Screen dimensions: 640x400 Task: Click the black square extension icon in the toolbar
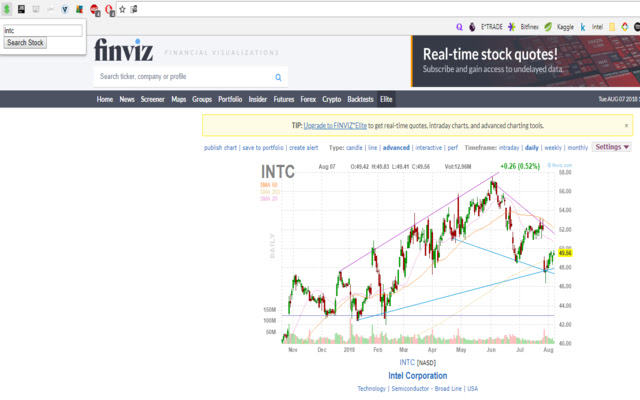[21, 9]
